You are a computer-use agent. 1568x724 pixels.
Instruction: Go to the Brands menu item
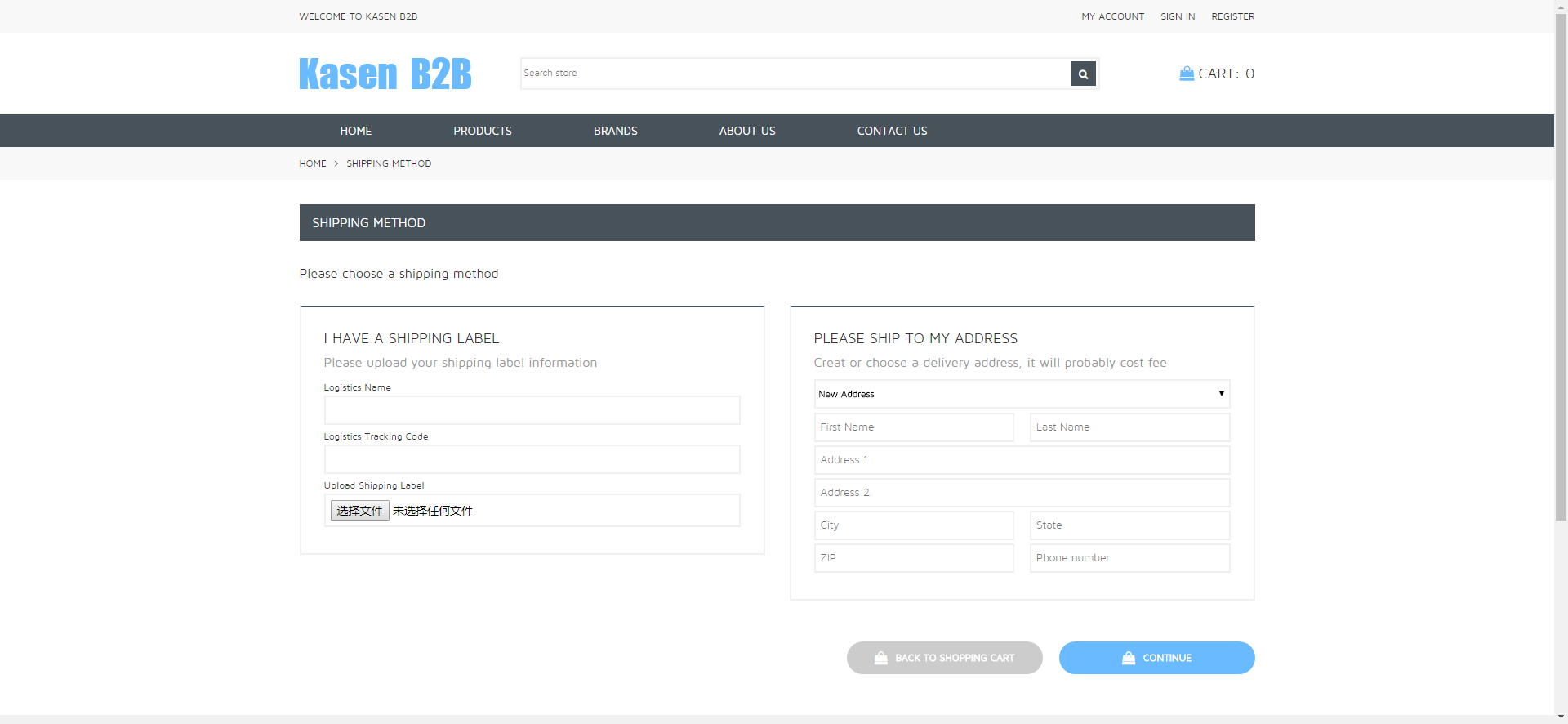tap(615, 131)
